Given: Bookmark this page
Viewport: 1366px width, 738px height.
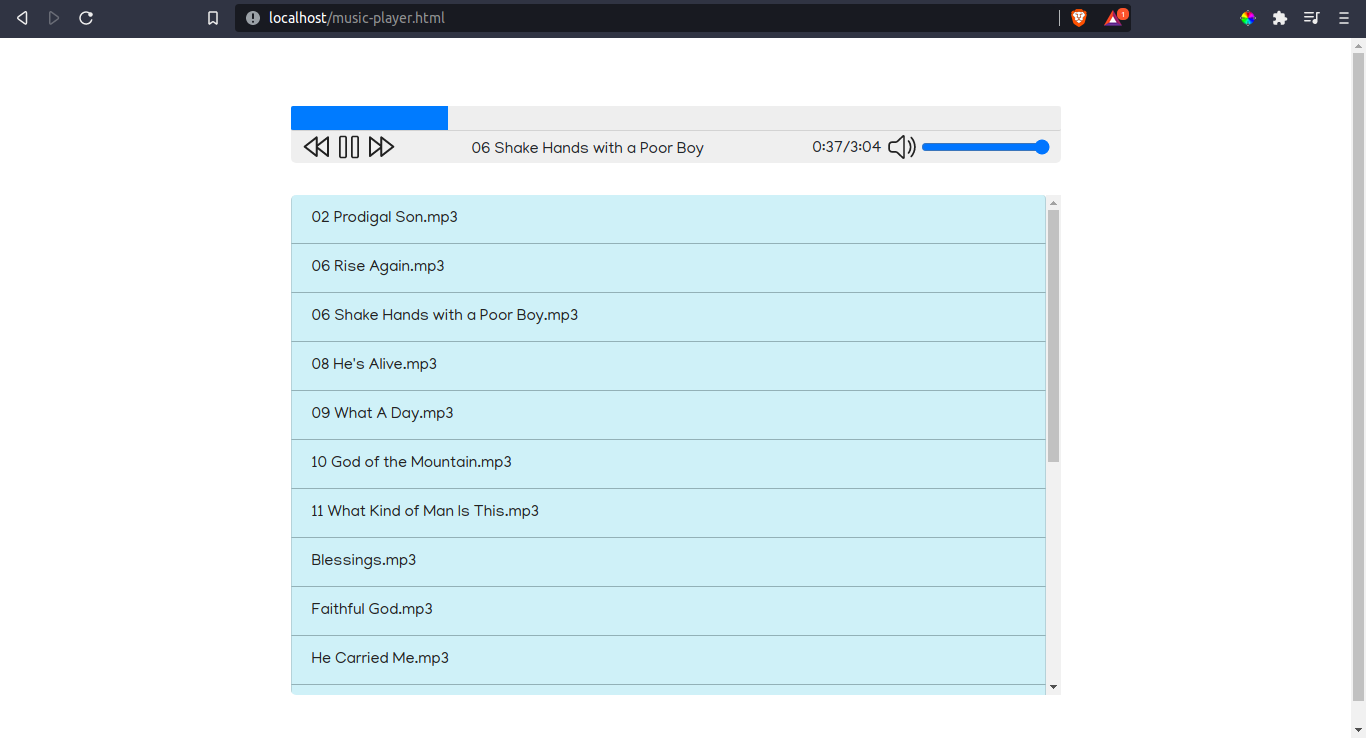Looking at the screenshot, I should point(213,18).
